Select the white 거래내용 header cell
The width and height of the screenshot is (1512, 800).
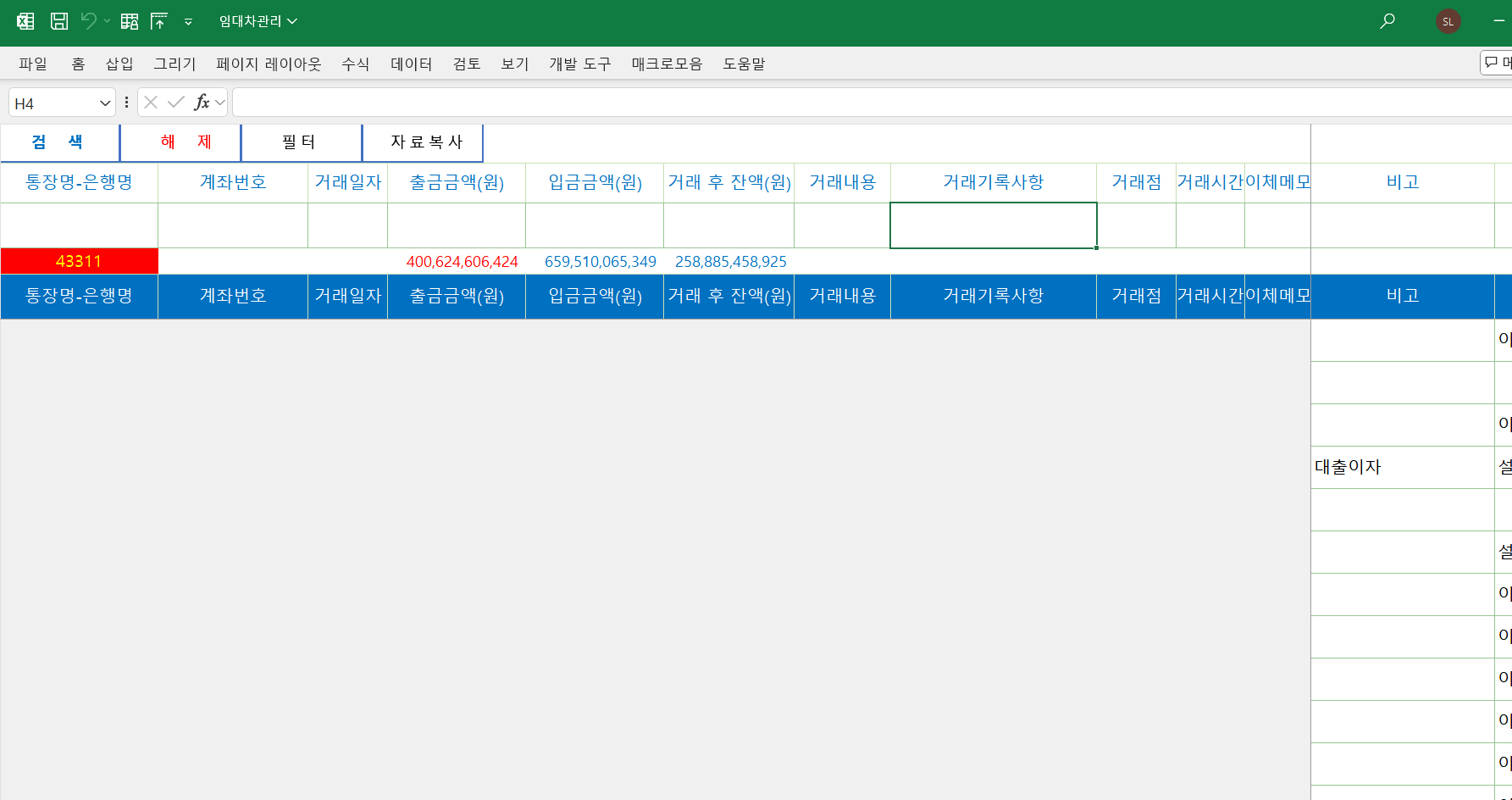coord(843,182)
